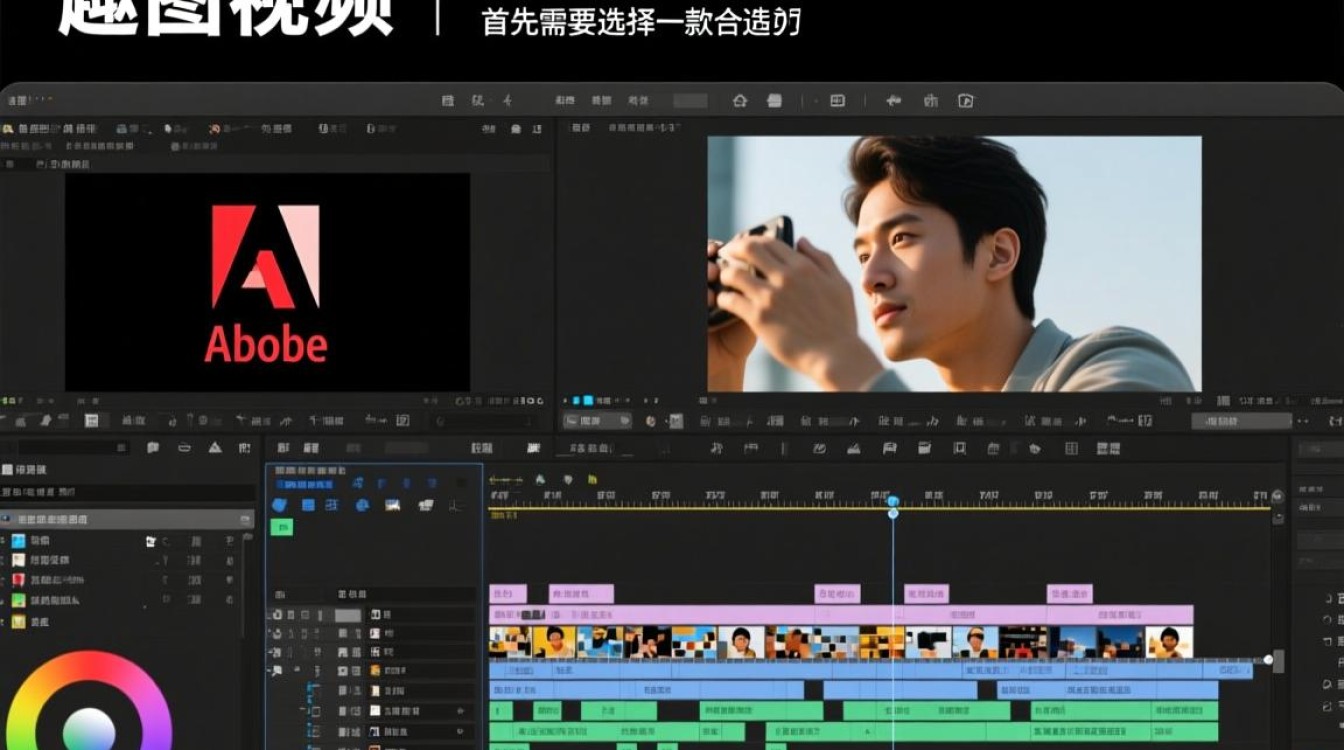
Task: Click the play-triangle page icon at the top toolbar's end
Action: pos(965,100)
